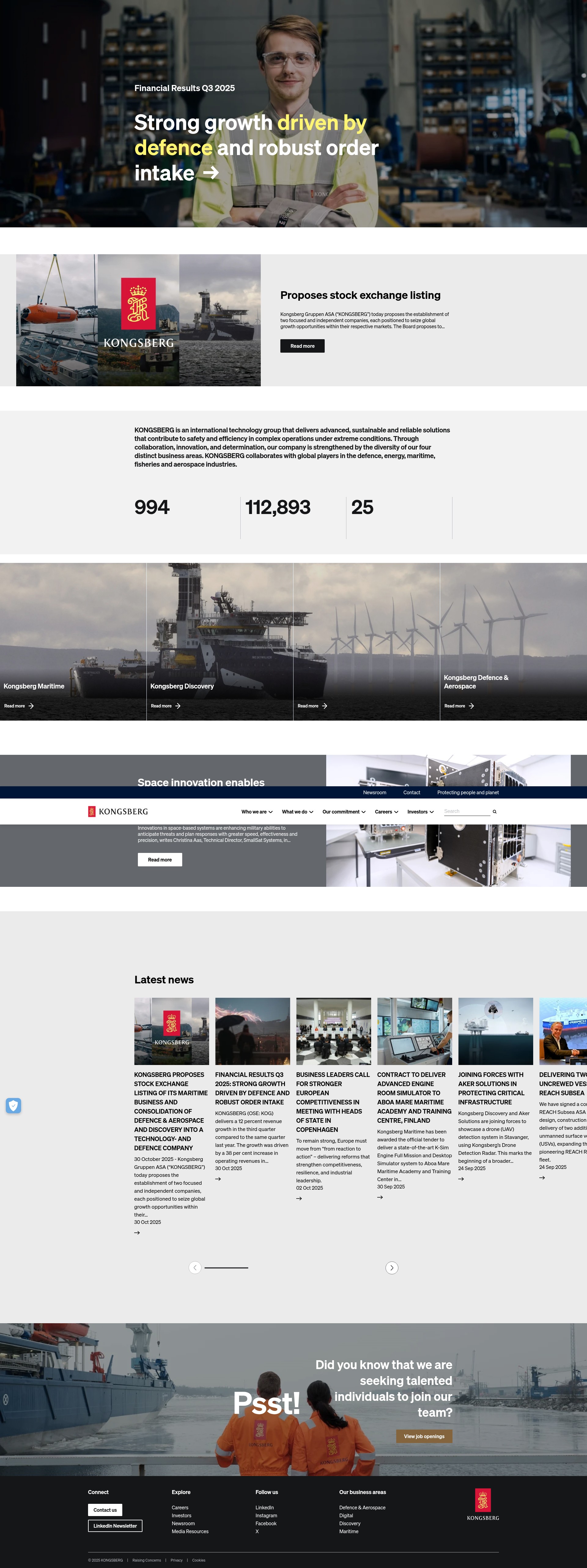
Task: Open X link under Follow us
Action: pyautogui.click(x=257, y=1531)
